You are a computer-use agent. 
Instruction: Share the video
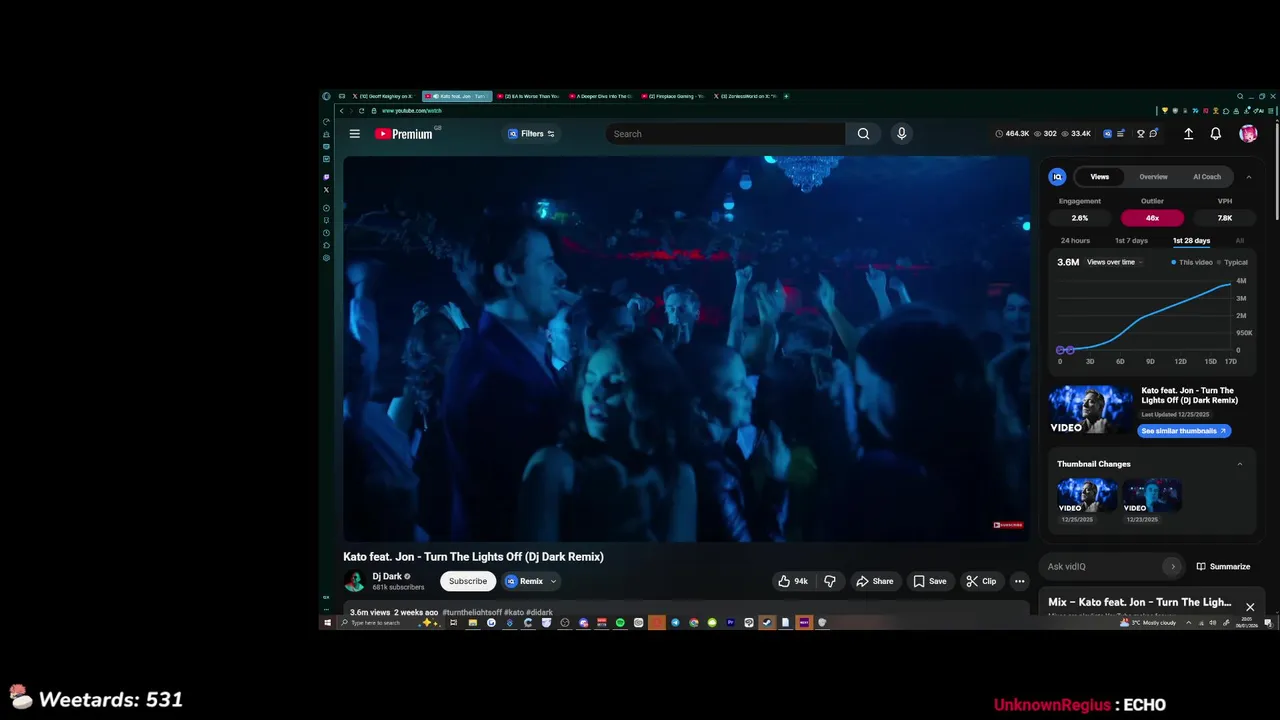coord(874,581)
